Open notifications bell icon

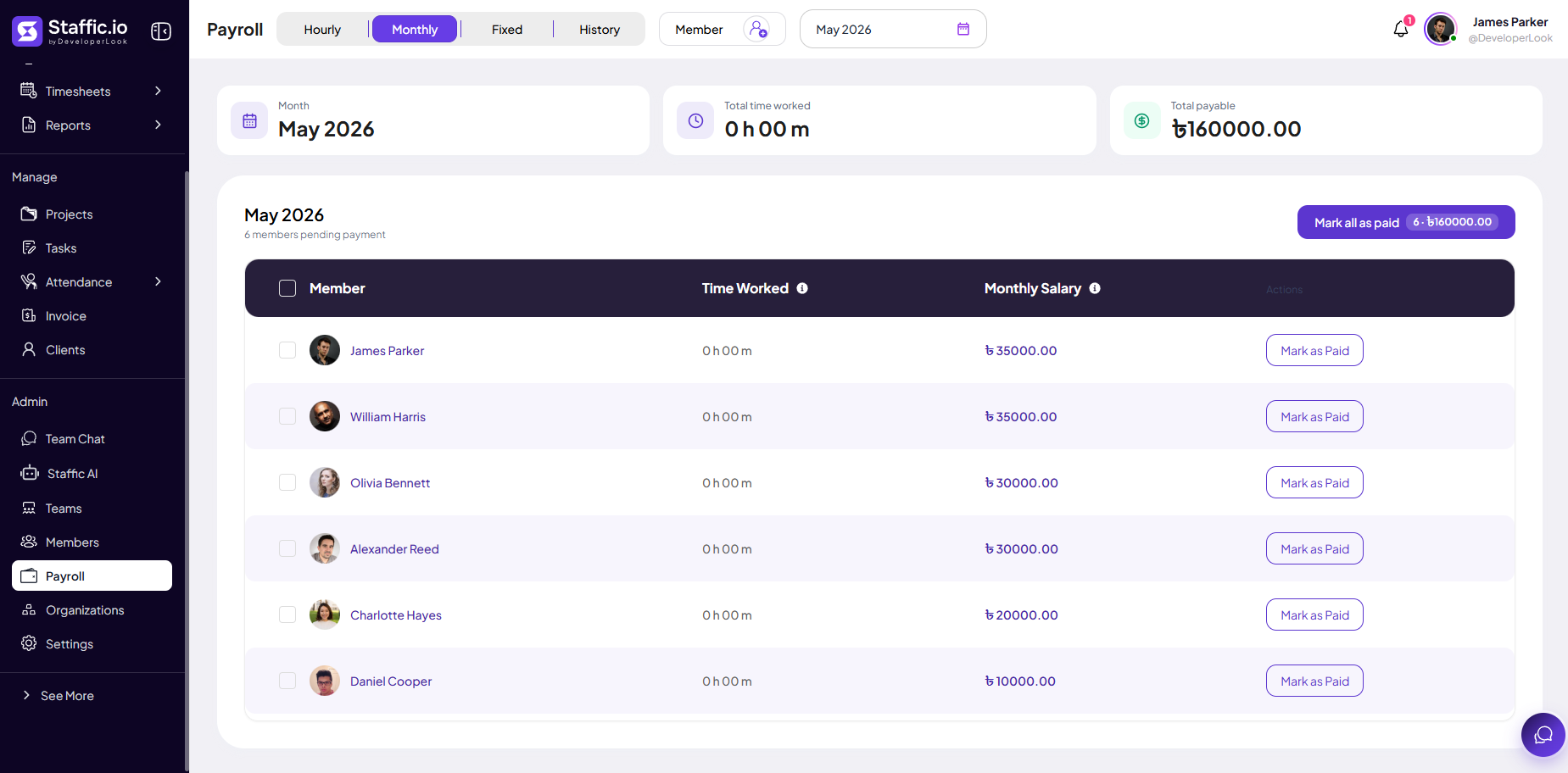tap(1401, 29)
